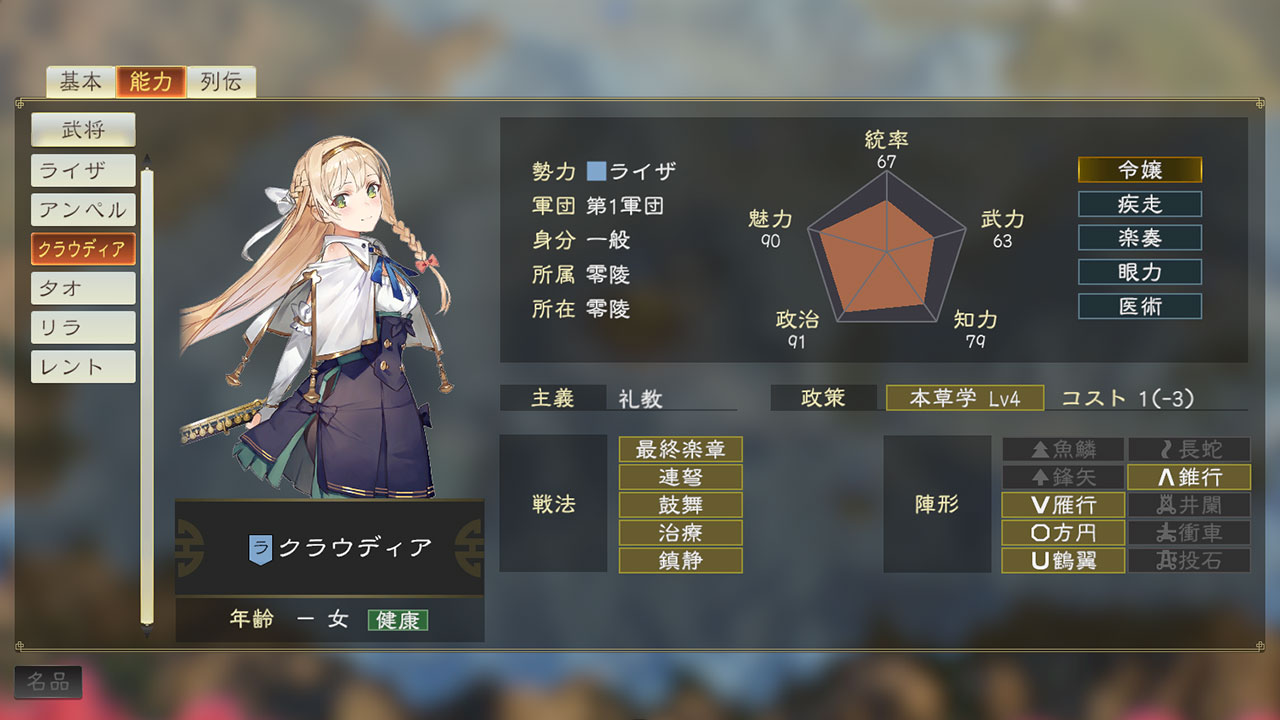Choose the 方円 formation
Screen dimensions: 1280x720
pyautogui.click(x=1063, y=533)
